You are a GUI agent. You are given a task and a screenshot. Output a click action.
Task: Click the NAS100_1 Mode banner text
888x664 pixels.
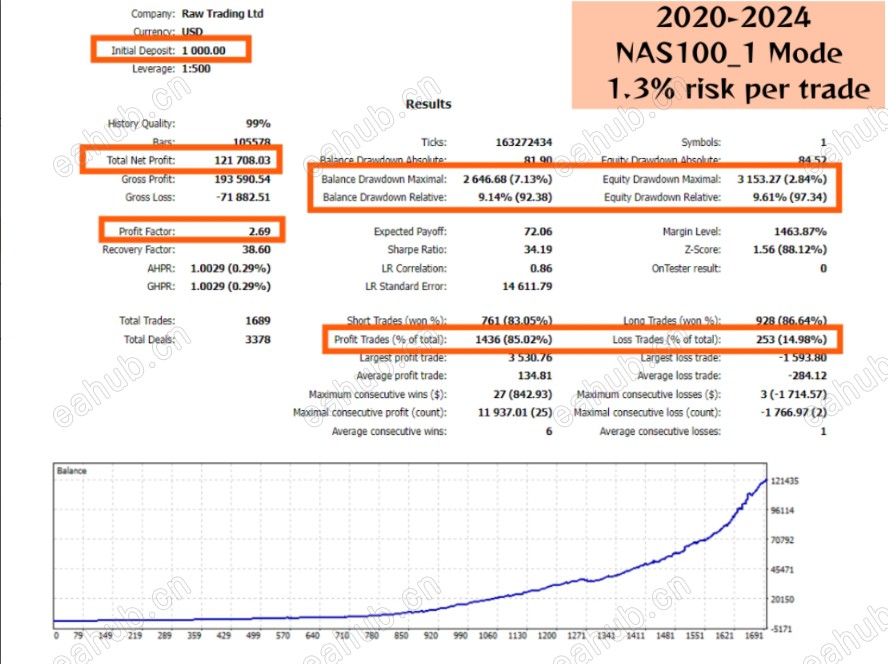[729, 53]
